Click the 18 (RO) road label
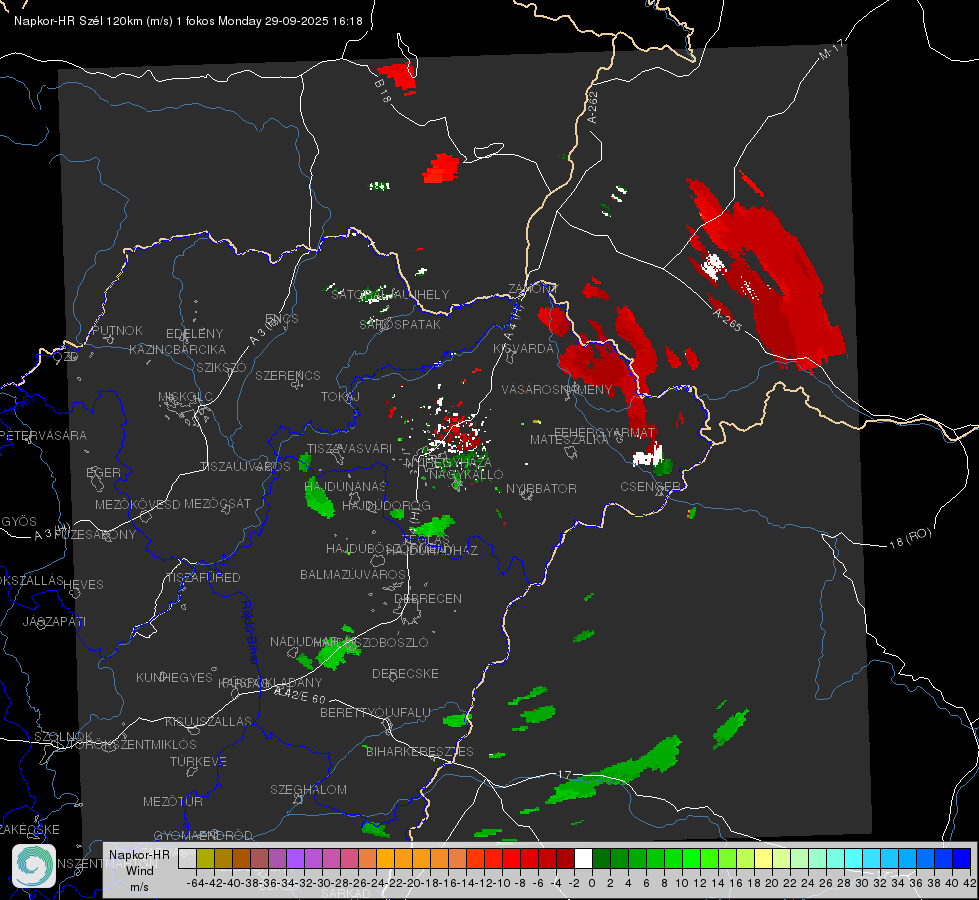Image resolution: width=979 pixels, height=900 pixels. click(910, 538)
